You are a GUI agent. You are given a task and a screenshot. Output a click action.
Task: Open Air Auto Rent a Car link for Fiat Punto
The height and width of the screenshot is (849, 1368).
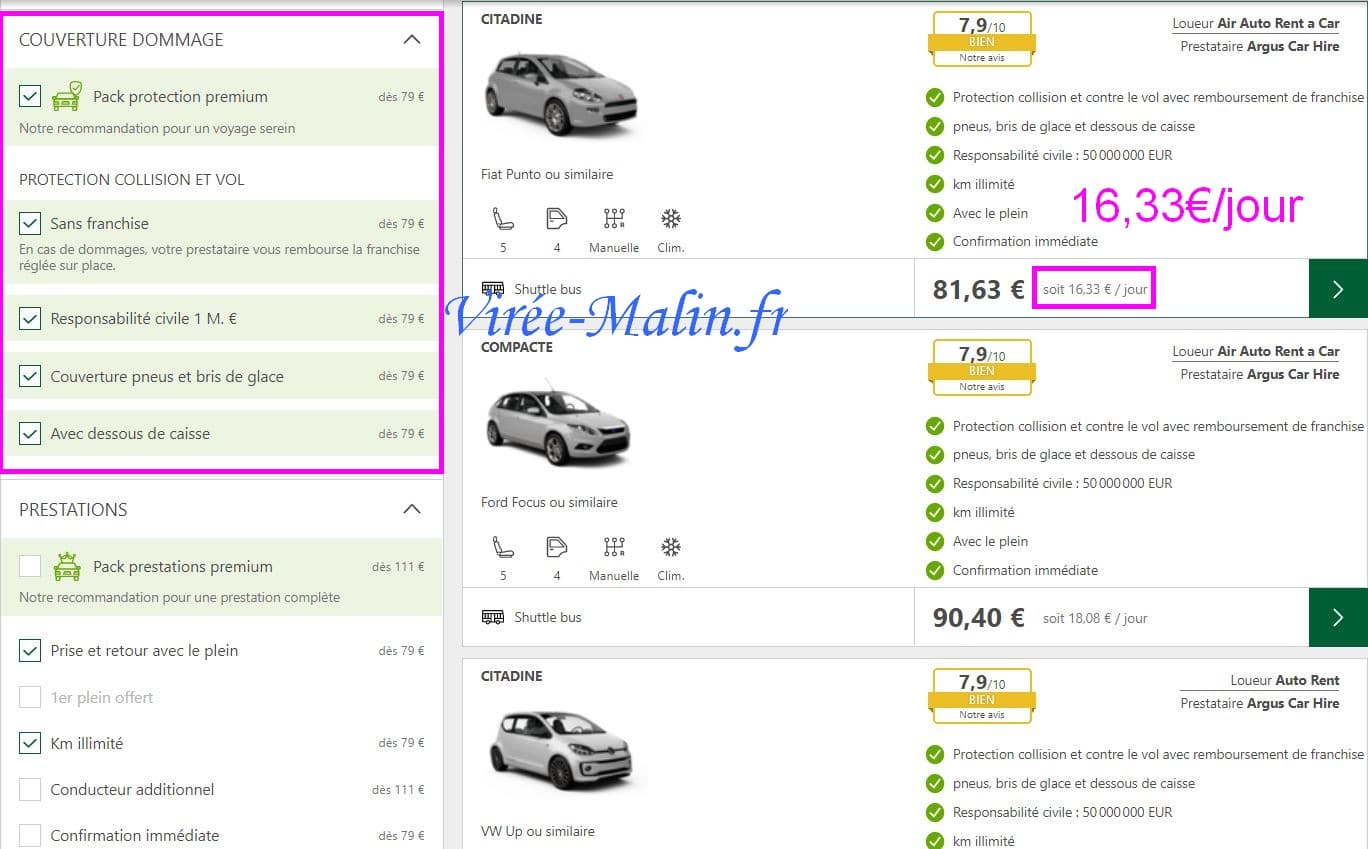(1277, 23)
